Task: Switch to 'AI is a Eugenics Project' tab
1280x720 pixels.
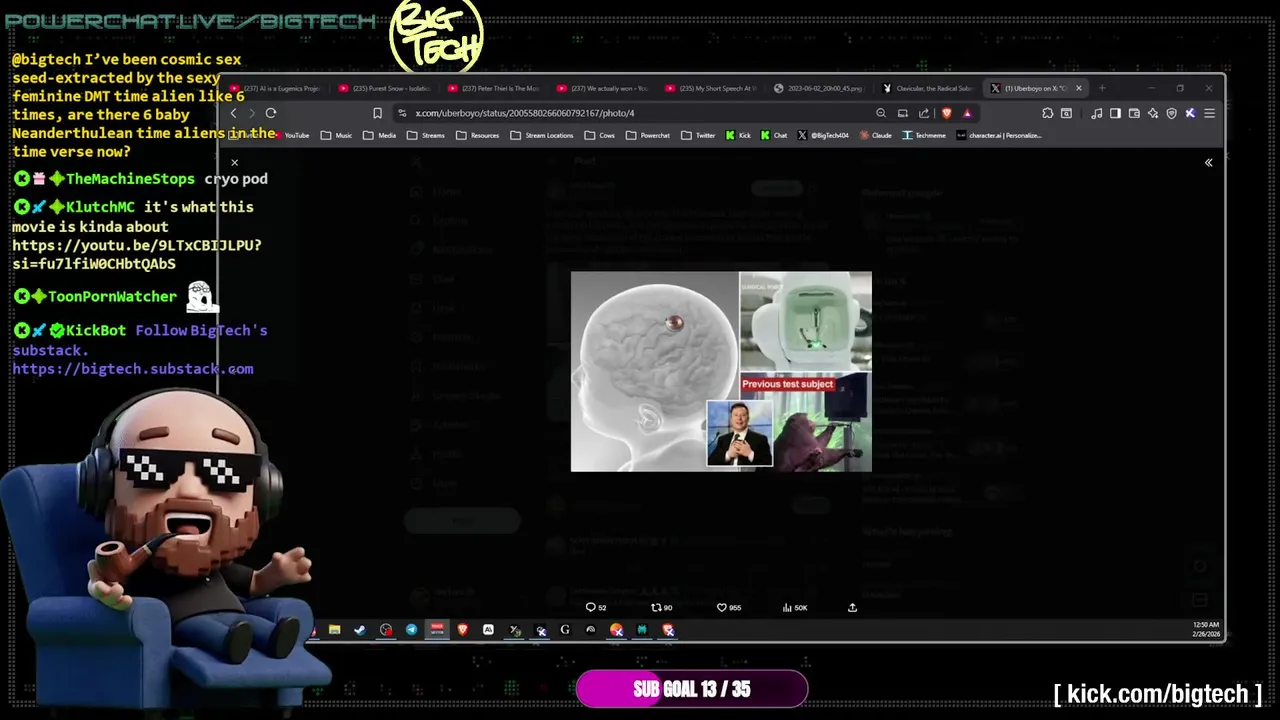Action: pyautogui.click(x=276, y=88)
